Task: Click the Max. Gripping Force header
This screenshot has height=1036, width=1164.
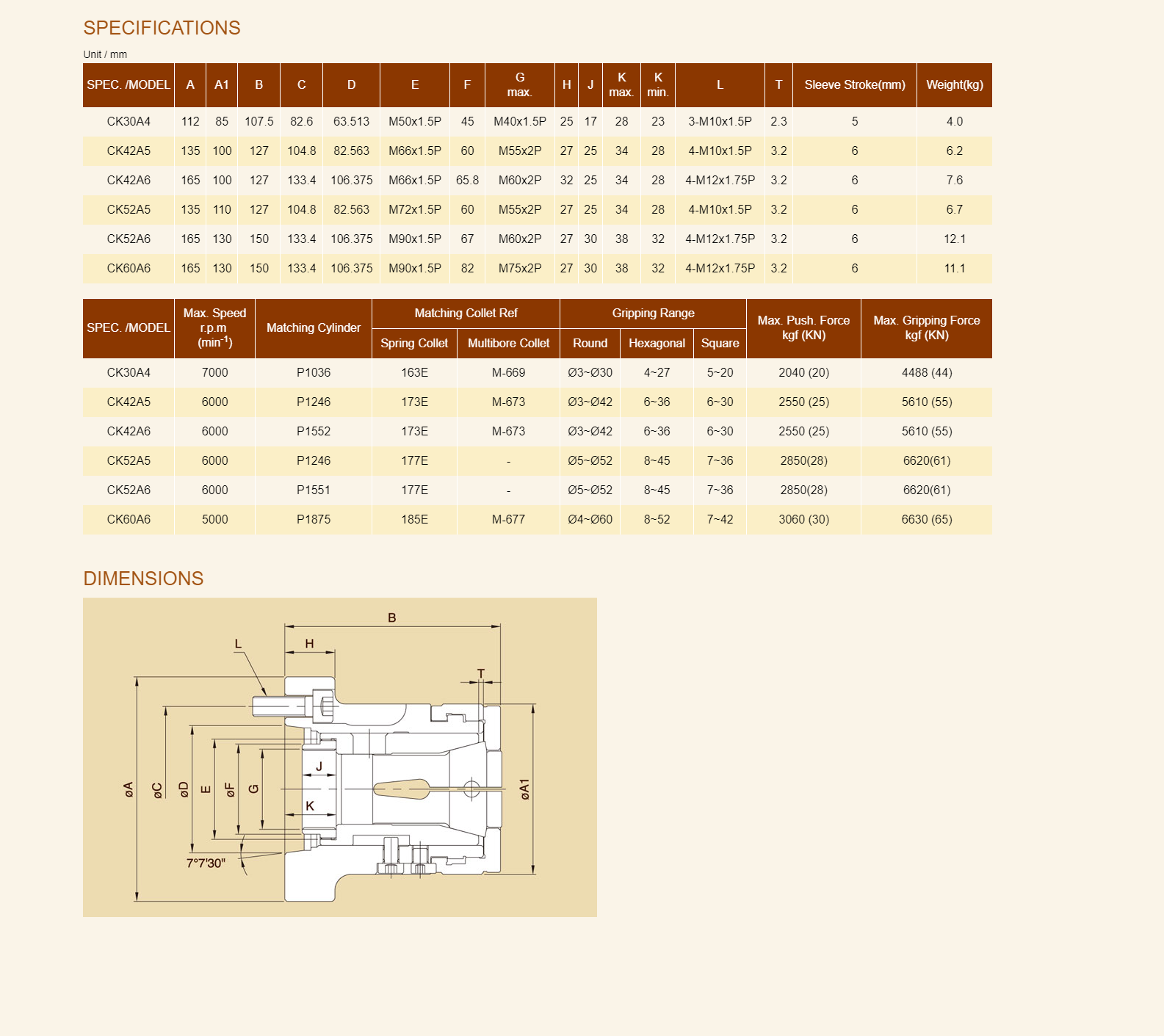Action: coord(926,328)
